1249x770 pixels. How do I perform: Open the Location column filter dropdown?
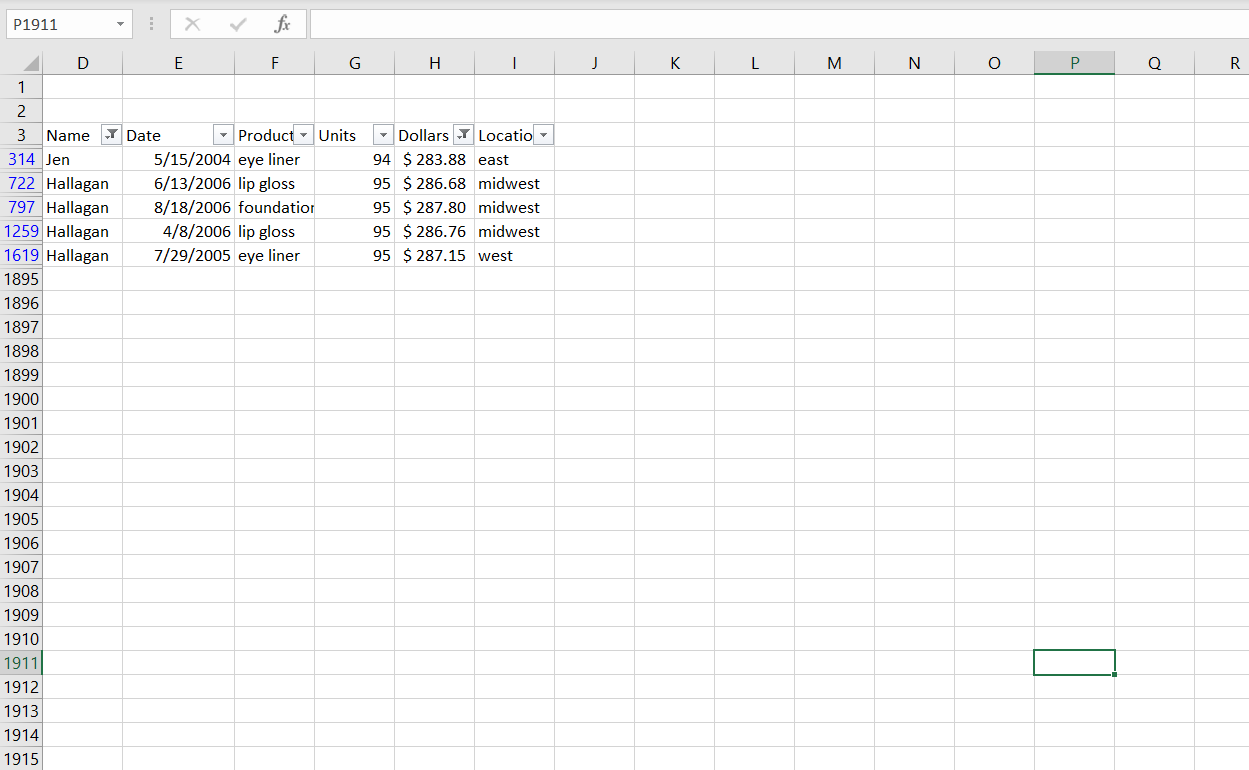(543, 134)
